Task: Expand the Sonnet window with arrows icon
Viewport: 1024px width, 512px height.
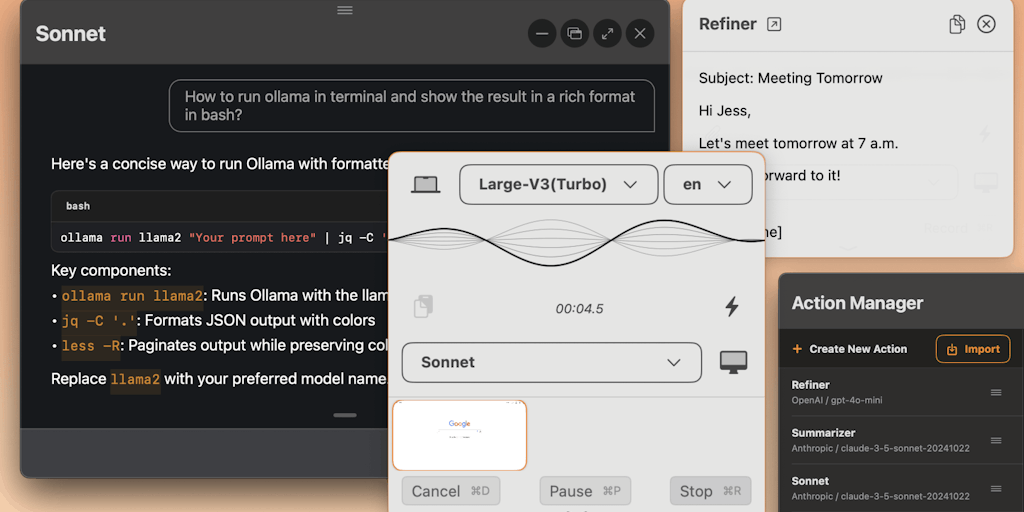Action: click(607, 33)
